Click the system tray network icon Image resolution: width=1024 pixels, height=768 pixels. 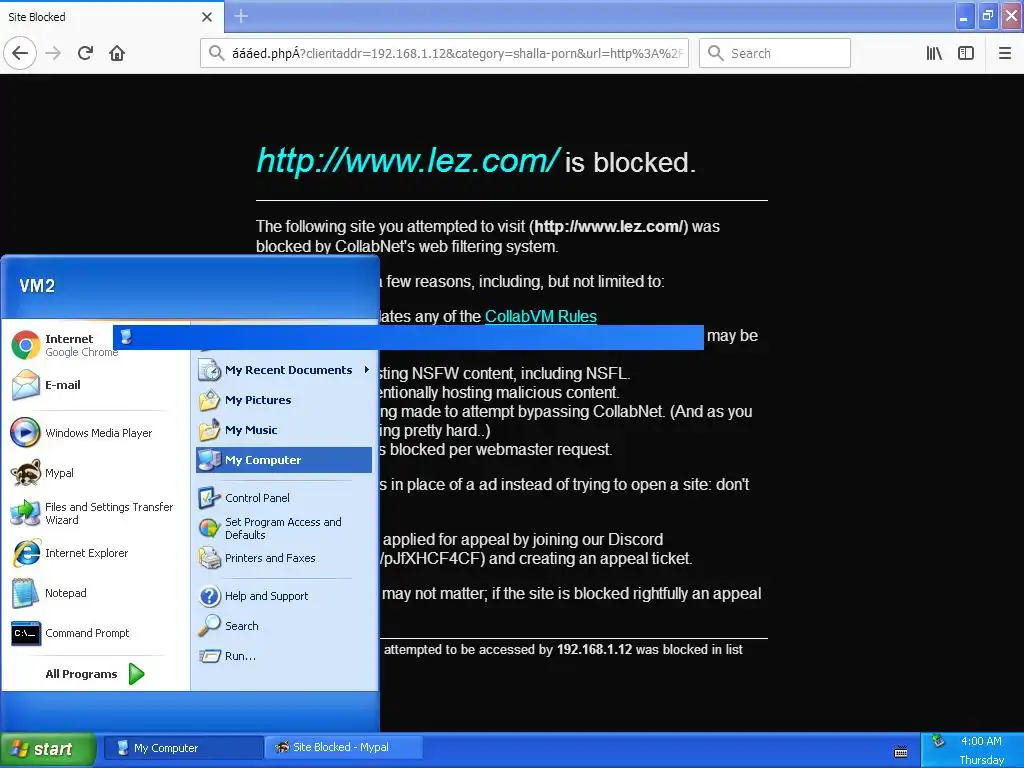(x=938, y=741)
